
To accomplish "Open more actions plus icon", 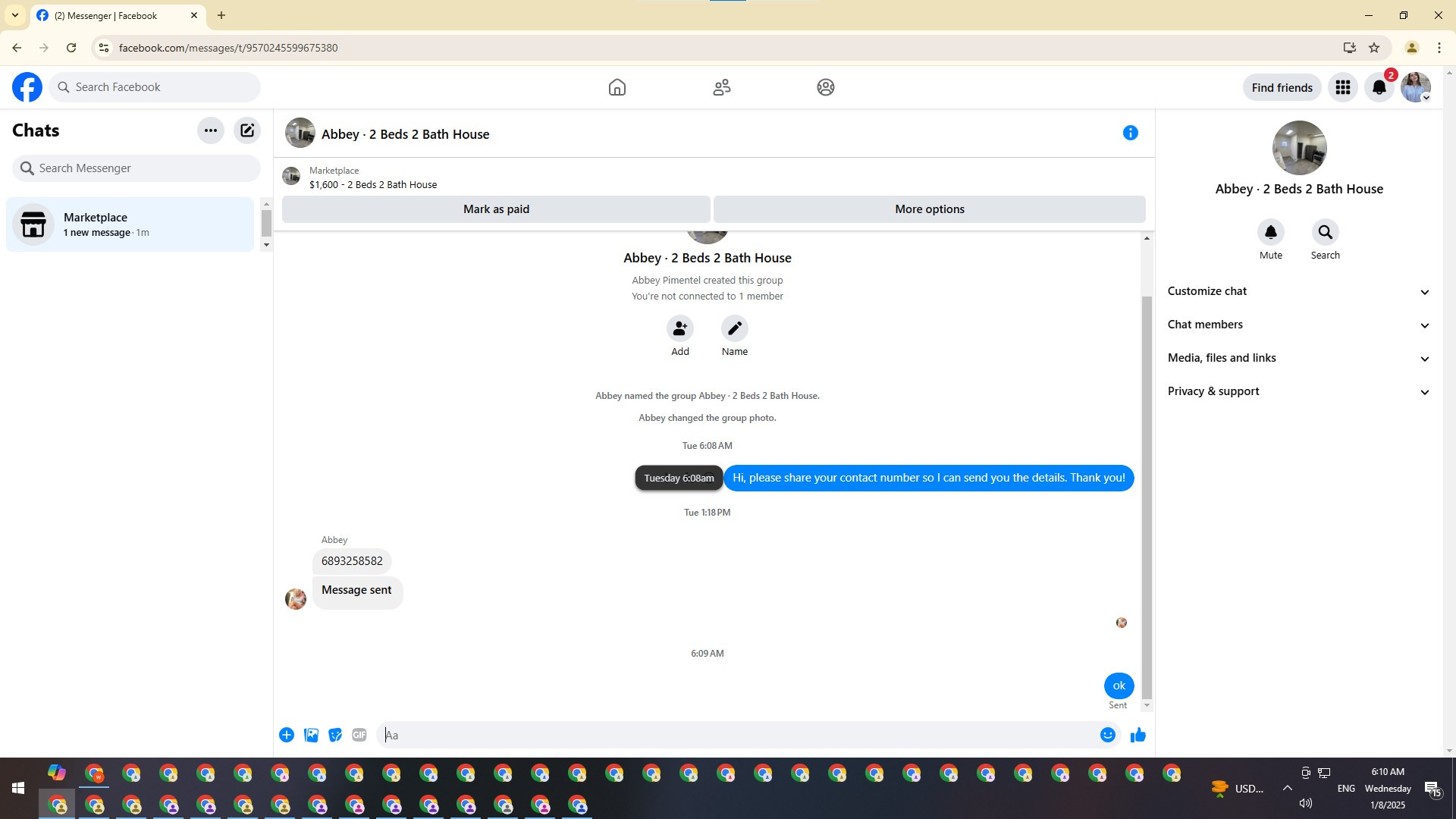I will [287, 735].
